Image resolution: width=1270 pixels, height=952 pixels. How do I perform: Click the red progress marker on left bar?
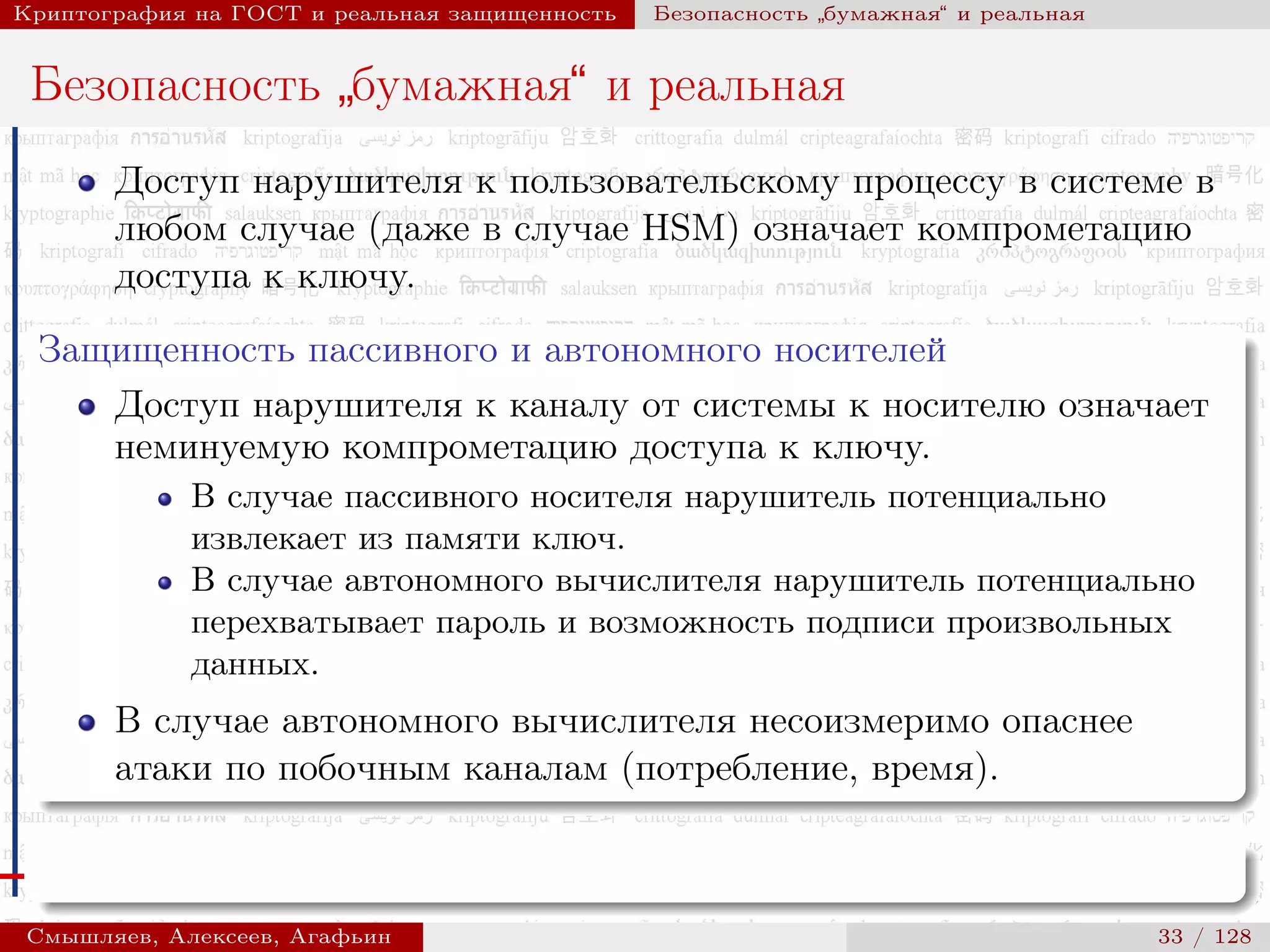pyautogui.click(x=12, y=876)
